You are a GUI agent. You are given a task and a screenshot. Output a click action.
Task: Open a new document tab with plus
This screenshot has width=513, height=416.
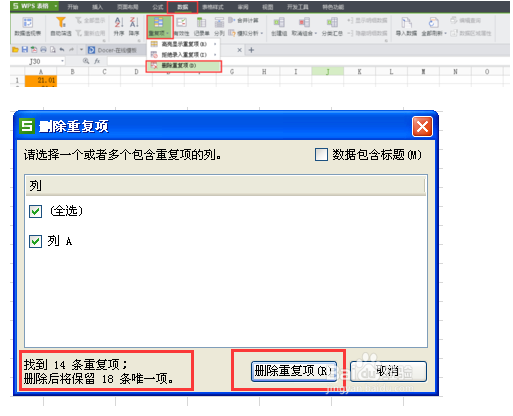[251, 50]
